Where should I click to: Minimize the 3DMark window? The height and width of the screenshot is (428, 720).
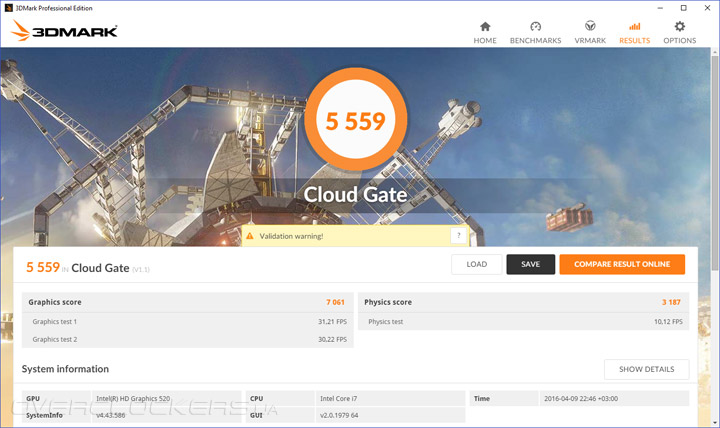coord(660,8)
